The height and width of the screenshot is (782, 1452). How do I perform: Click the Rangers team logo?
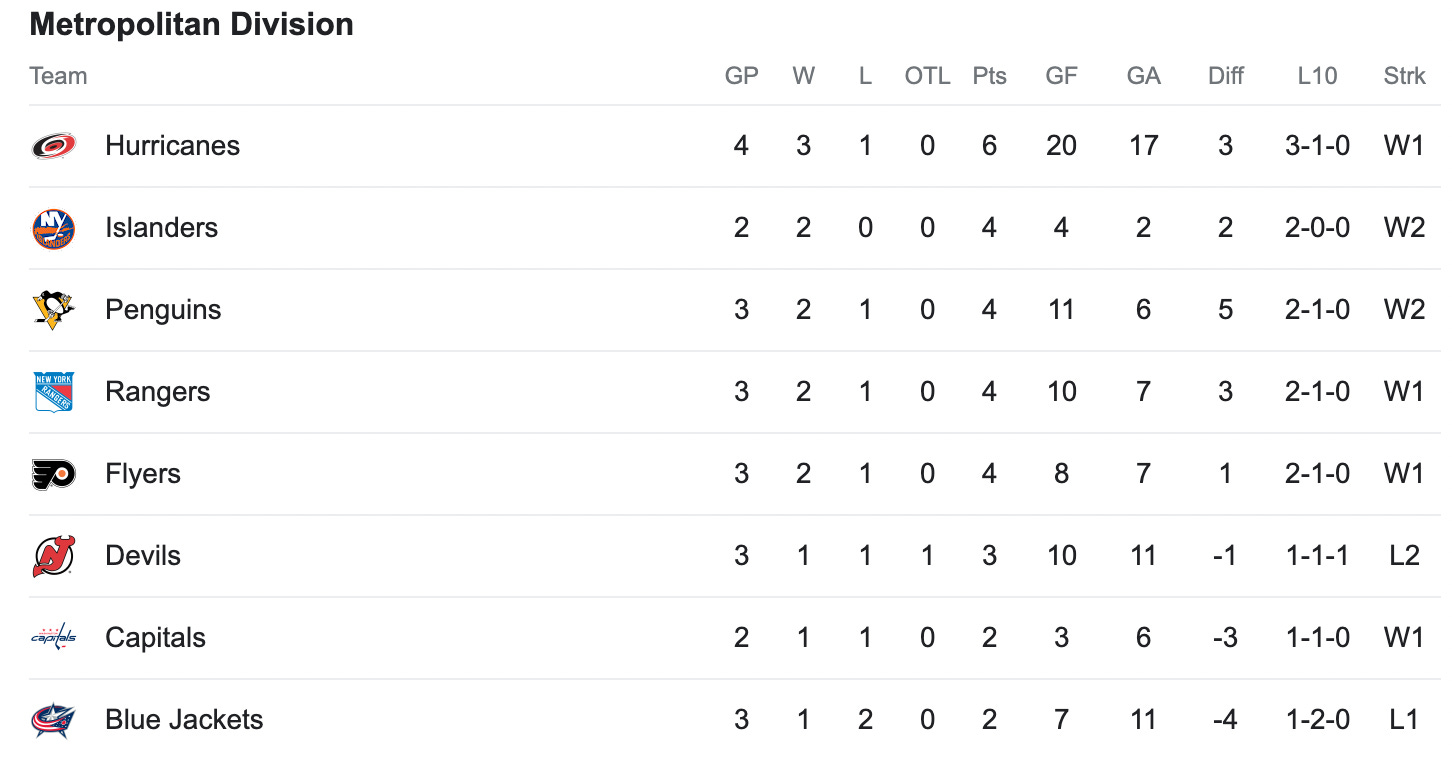53,392
